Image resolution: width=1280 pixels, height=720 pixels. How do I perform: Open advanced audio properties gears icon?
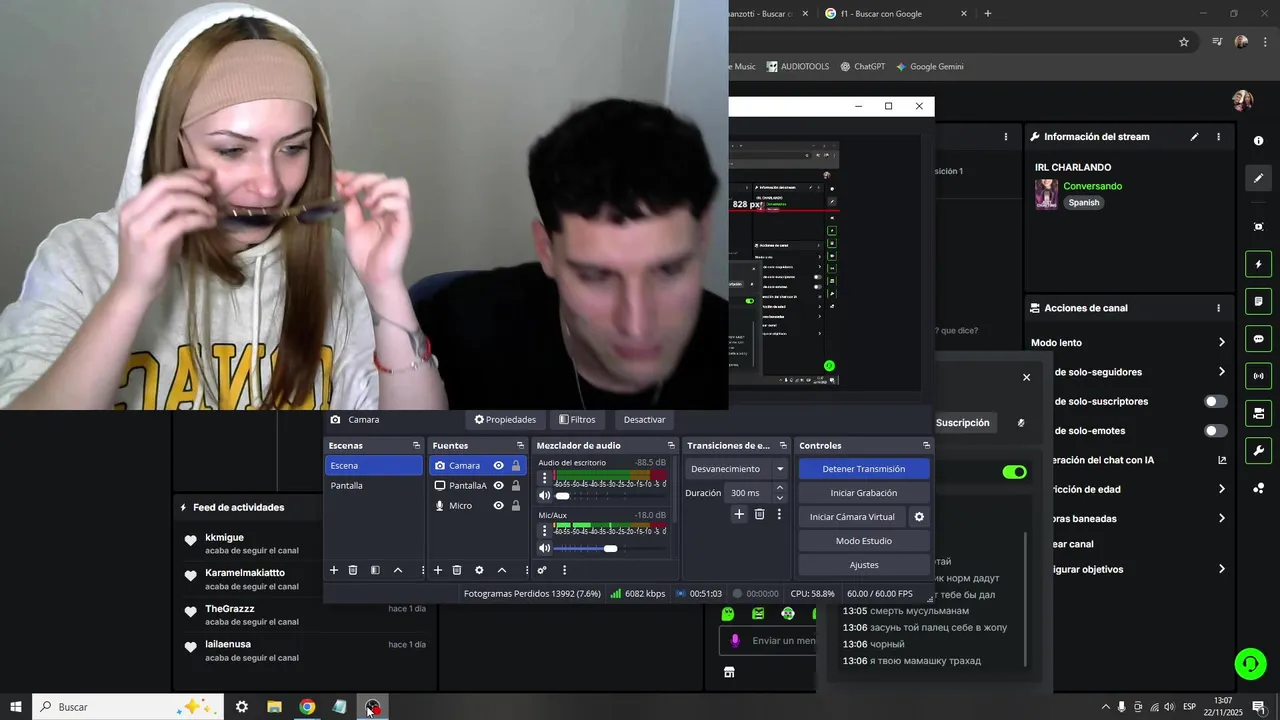pos(542,570)
